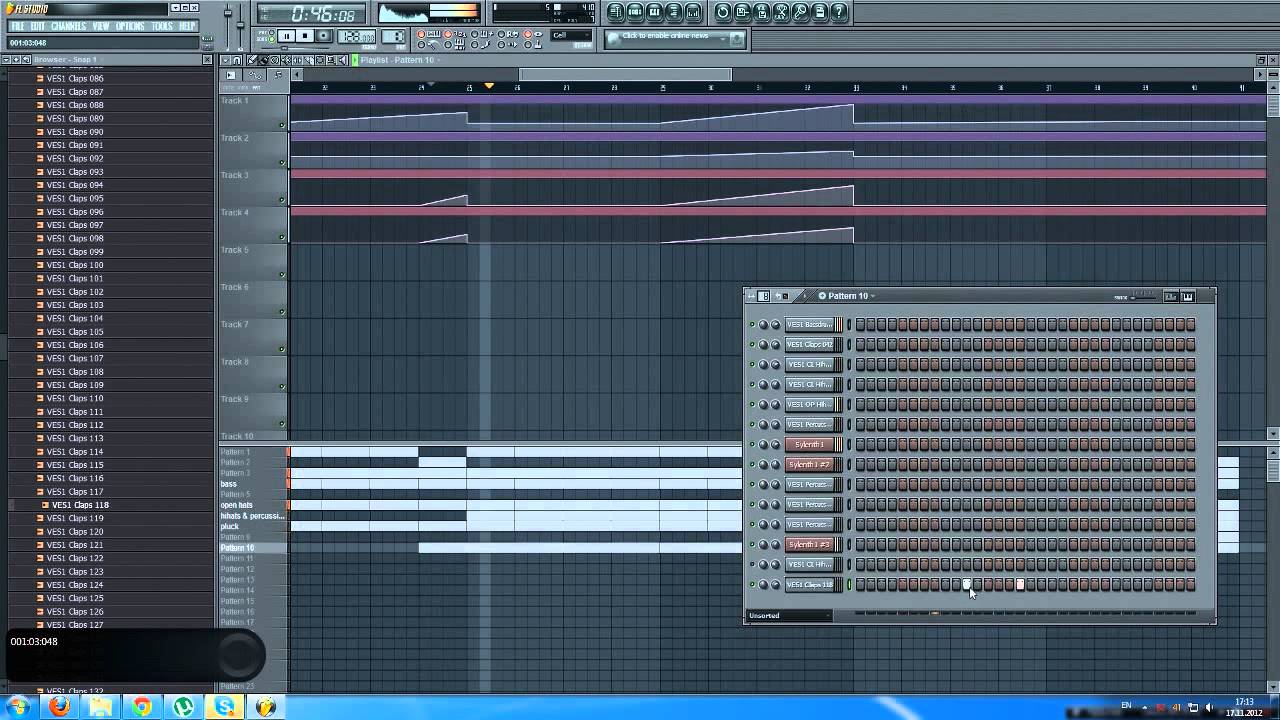Open the VES1 Claps 118 channel button

click(x=809, y=584)
